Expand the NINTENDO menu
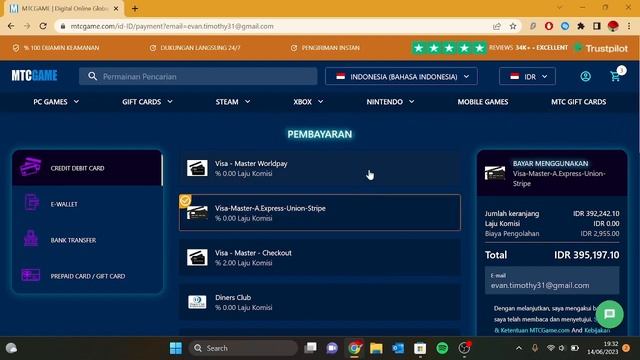The height and width of the screenshot is (360, 640). tap(390, 102)
